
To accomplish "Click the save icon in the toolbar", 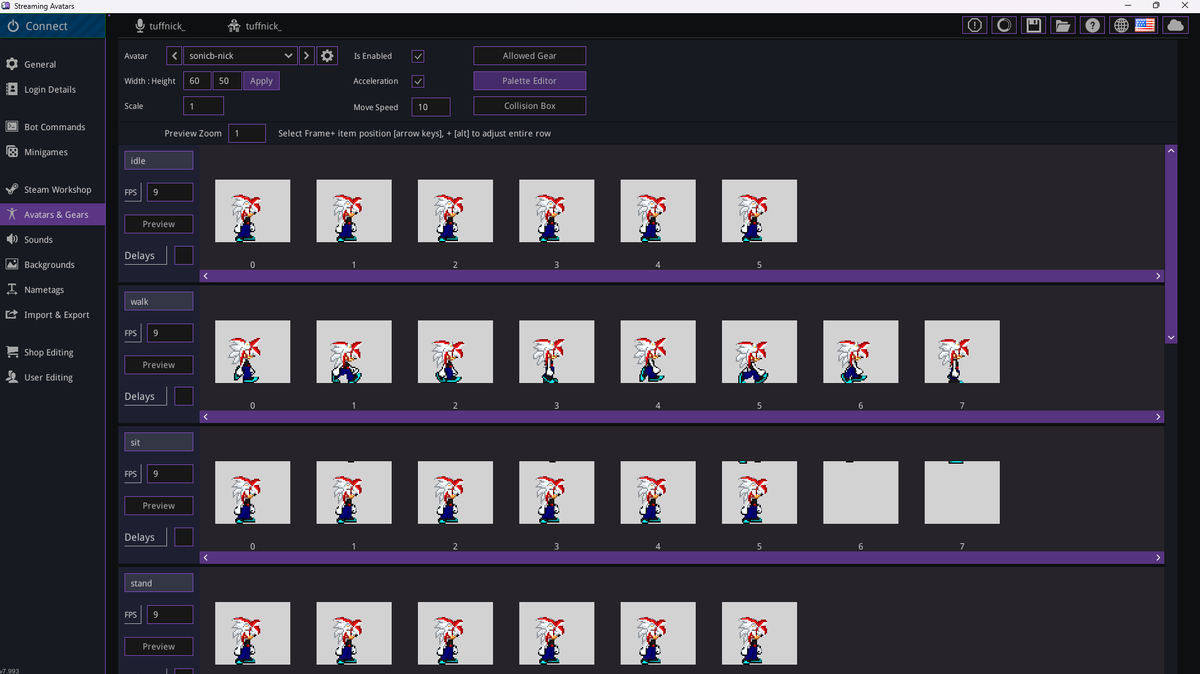I will pyautogui.click(x=1033, y=25).
